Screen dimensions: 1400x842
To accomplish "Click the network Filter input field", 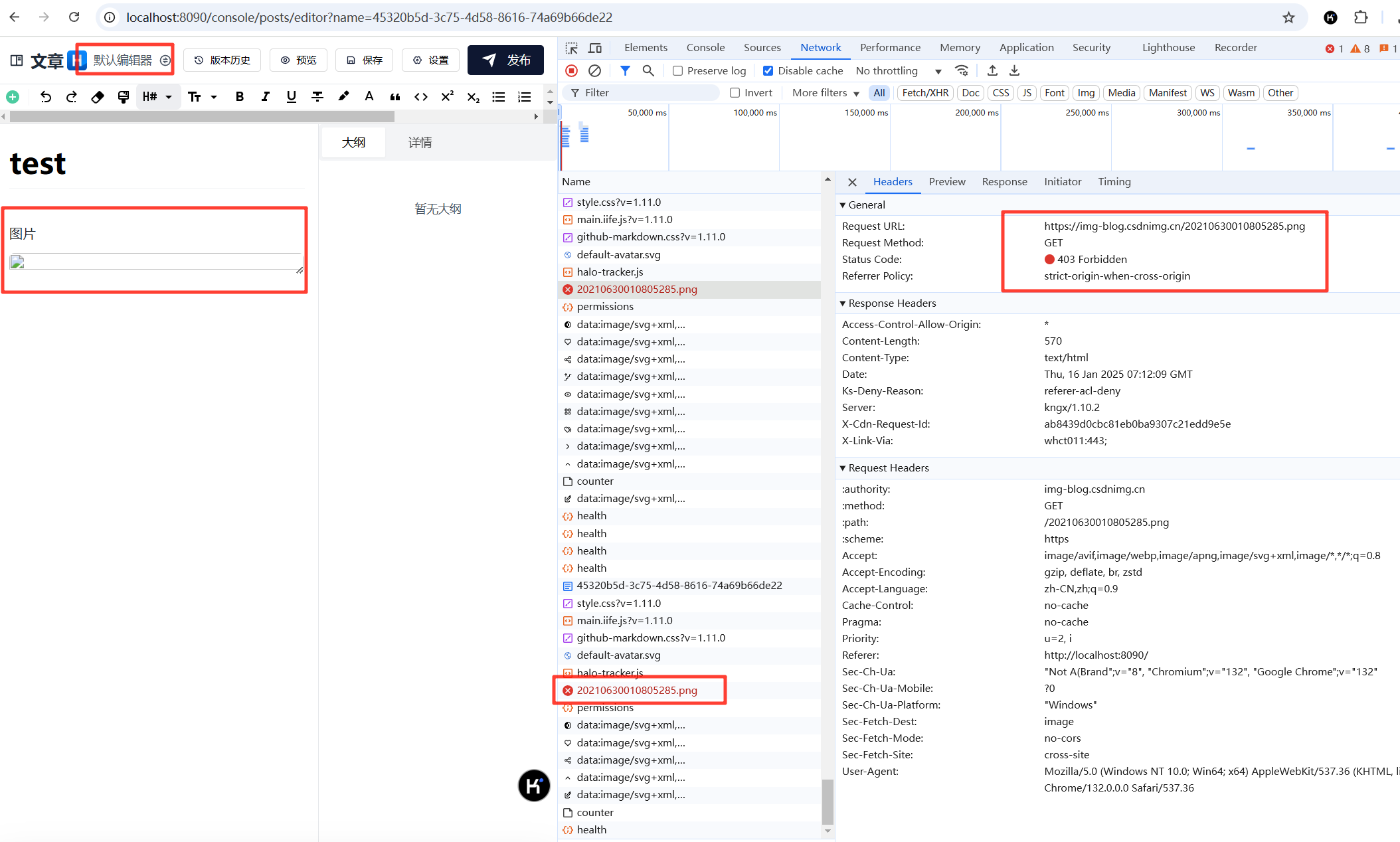I will tap(642, 93).
